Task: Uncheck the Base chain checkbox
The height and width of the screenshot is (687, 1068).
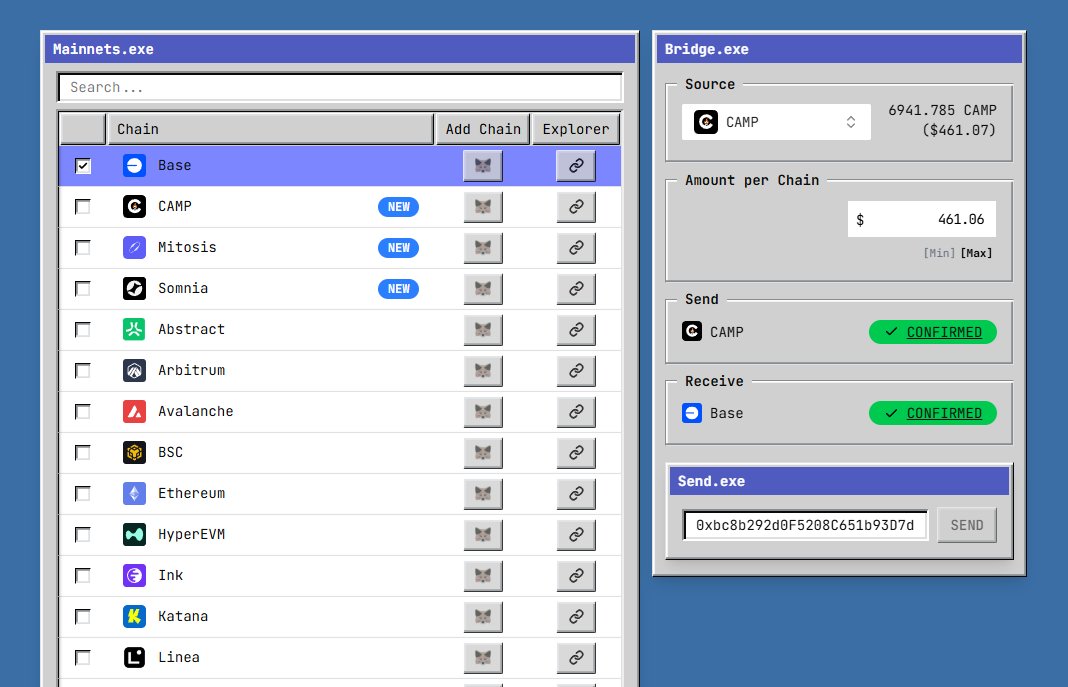Action: 82,166
